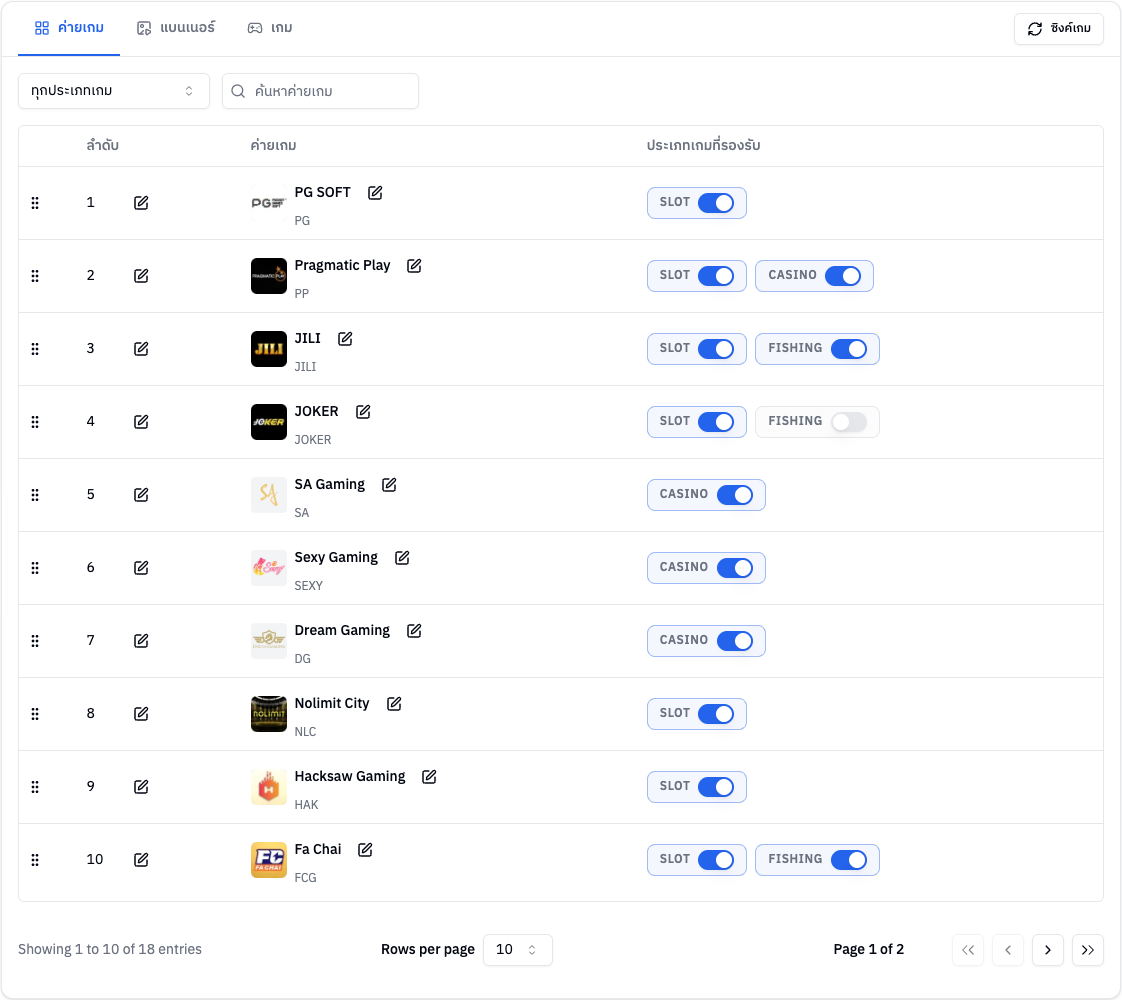Click the JILI logo thumbnail

[269, 349]
